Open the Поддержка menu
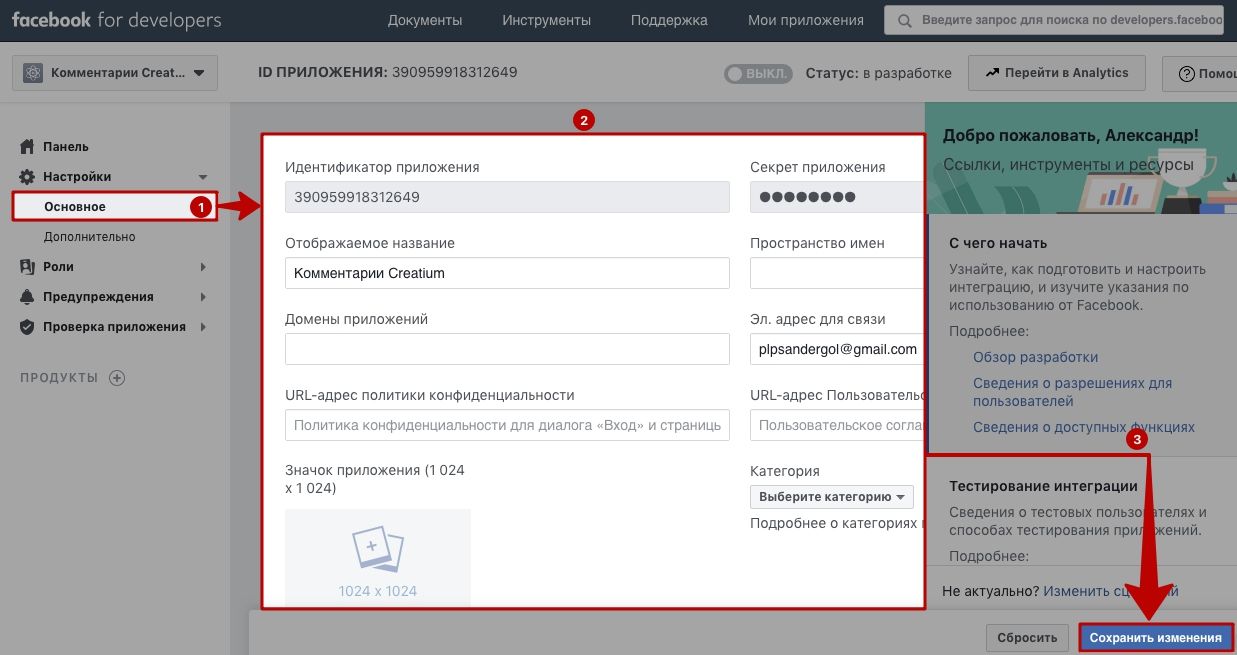Image resolution: width=1237 pixels, height=655 pixels. pos(670,20)
